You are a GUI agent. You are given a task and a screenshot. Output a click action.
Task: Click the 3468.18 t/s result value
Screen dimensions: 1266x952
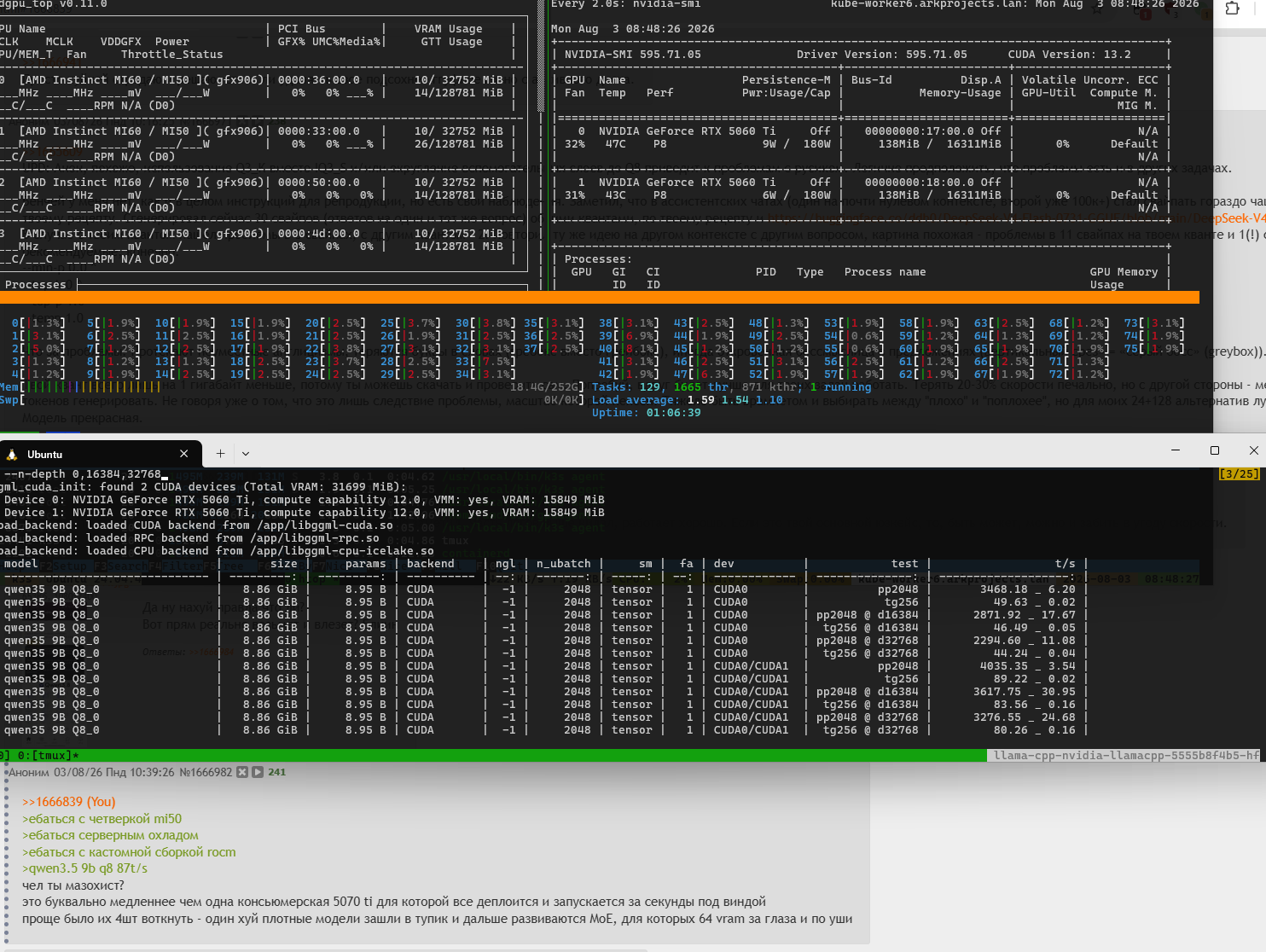click(x=1004, y=589)
